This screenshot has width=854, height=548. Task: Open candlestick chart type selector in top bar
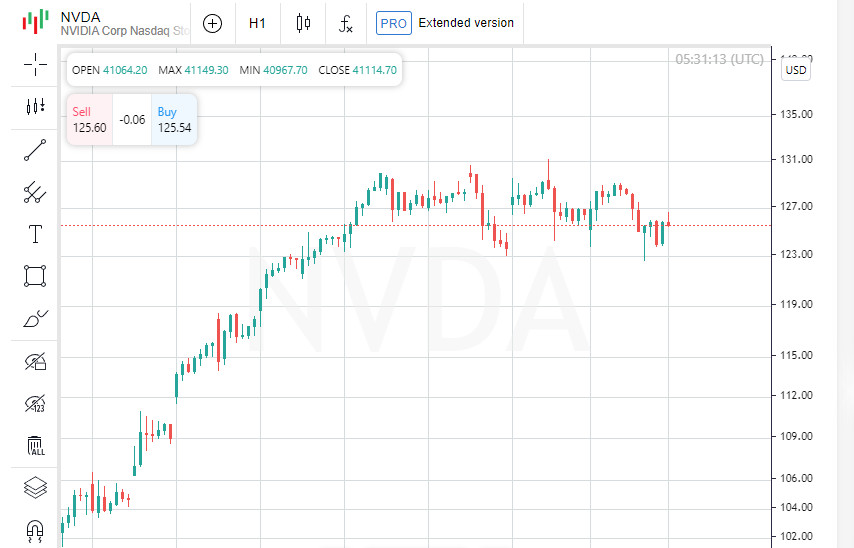(303, 23)
